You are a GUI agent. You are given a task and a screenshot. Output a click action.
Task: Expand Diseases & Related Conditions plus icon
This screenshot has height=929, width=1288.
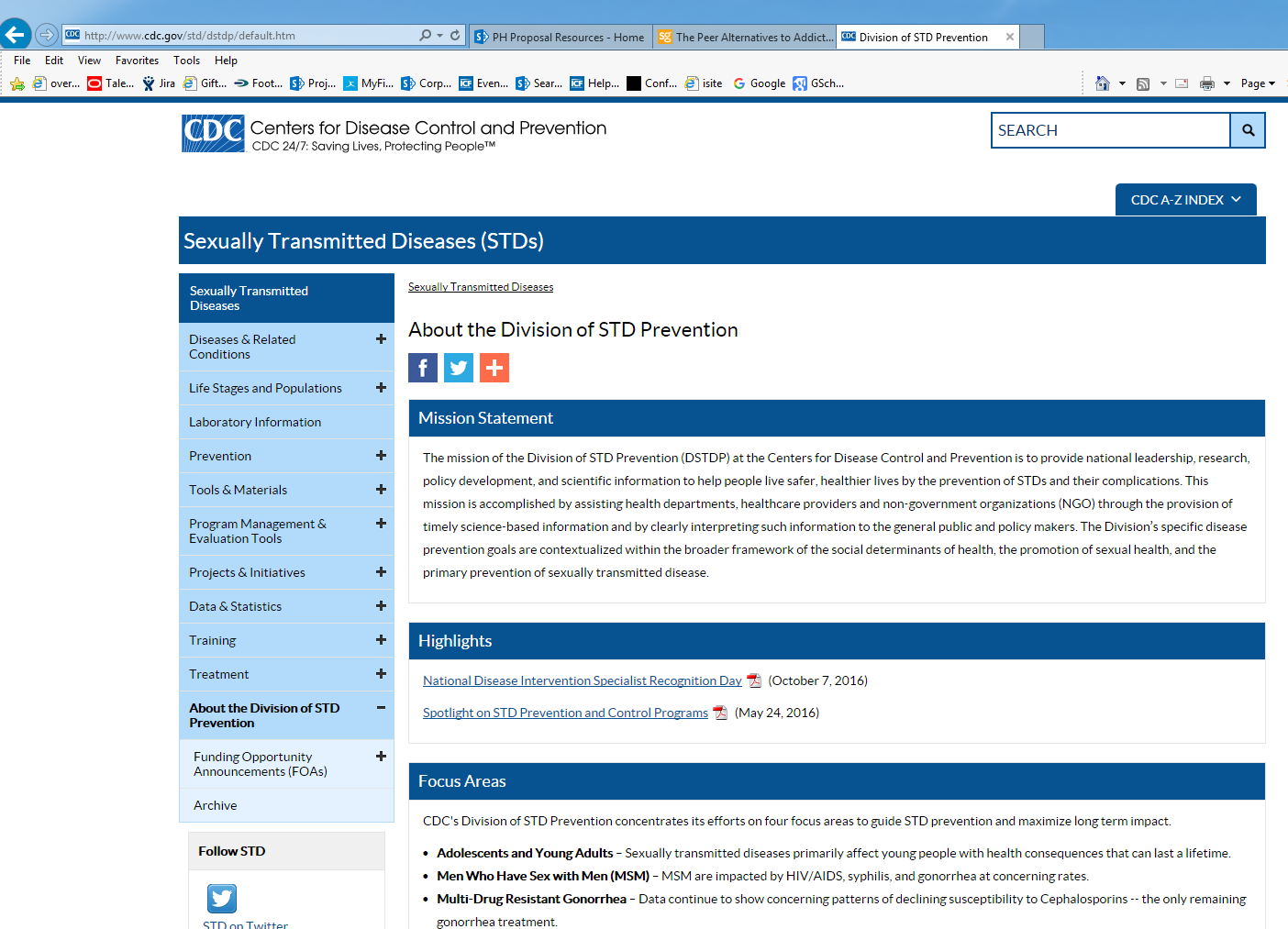(x=381, y=338)
